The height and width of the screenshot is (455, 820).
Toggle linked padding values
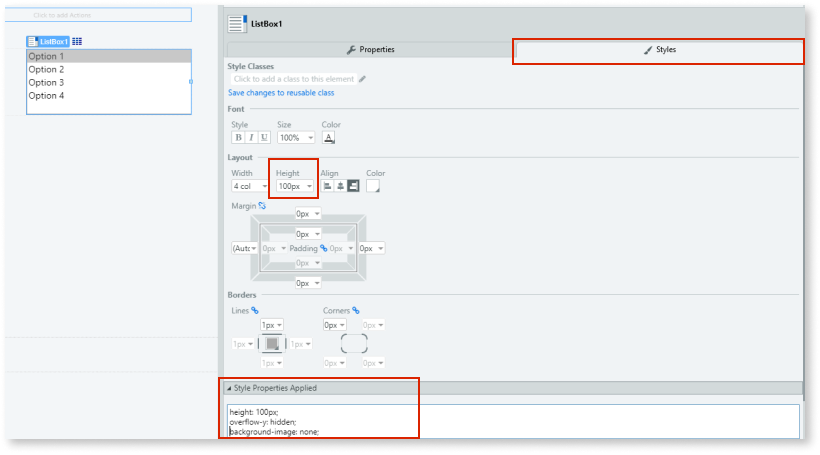pos(323,247)
